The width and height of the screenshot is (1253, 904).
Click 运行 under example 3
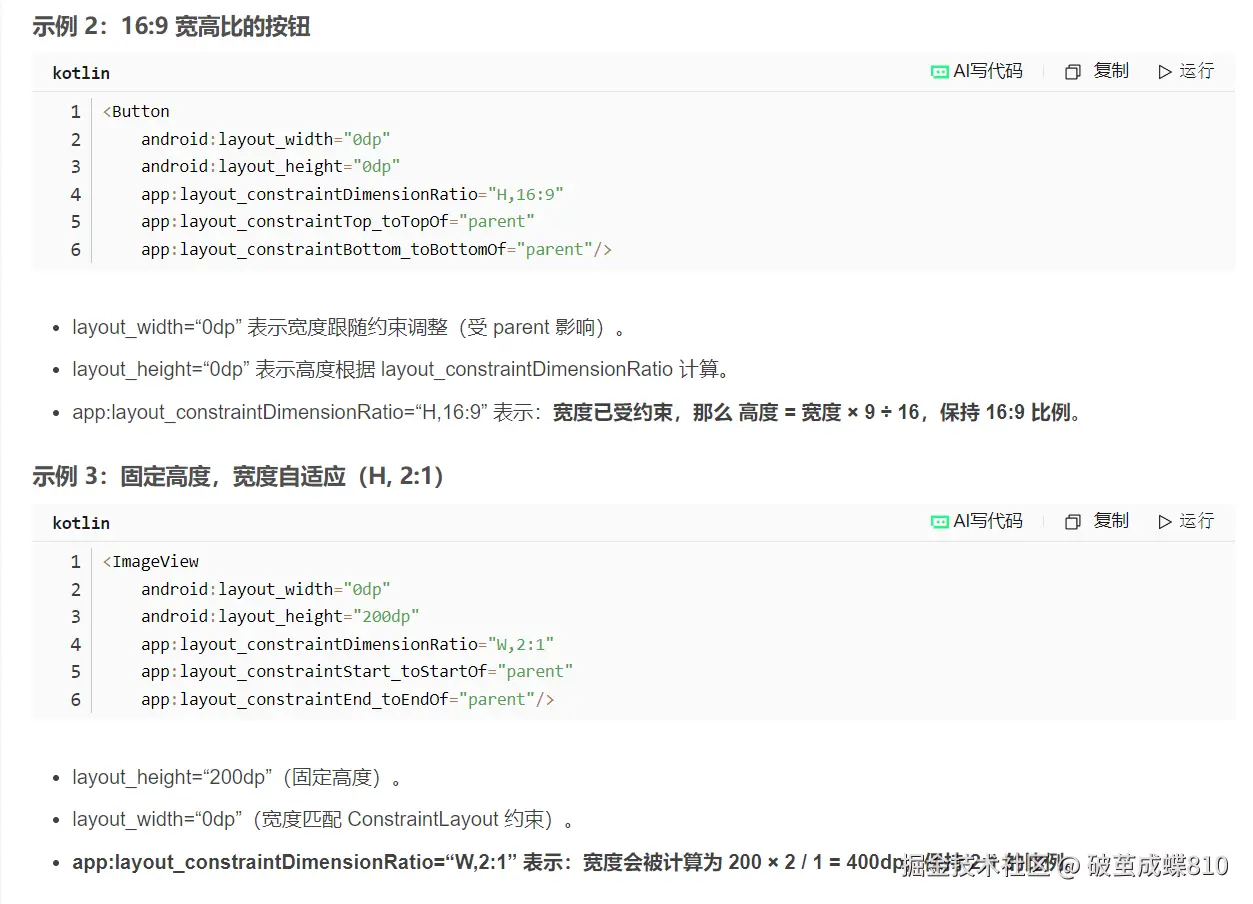point(1194,521)
